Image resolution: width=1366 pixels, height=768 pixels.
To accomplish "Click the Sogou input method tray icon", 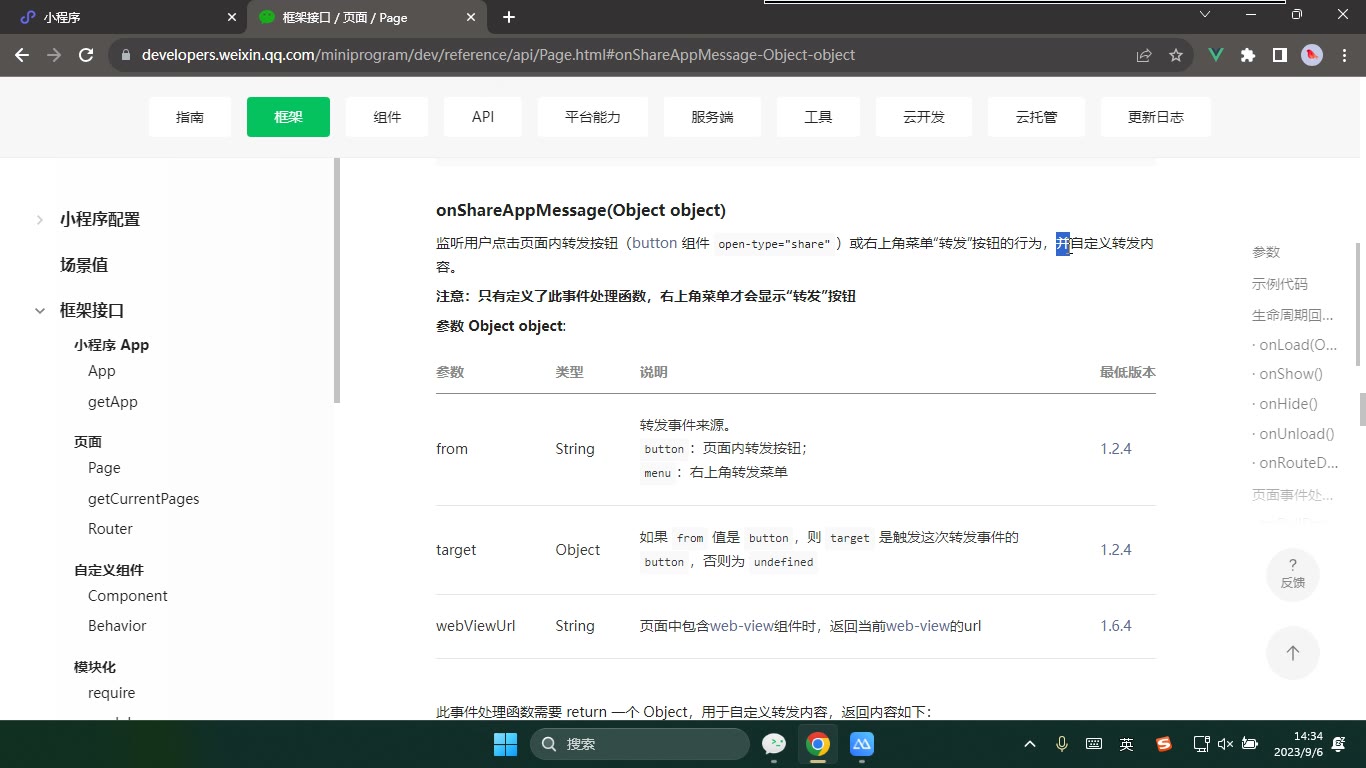I will click(x=1164, y=744).
